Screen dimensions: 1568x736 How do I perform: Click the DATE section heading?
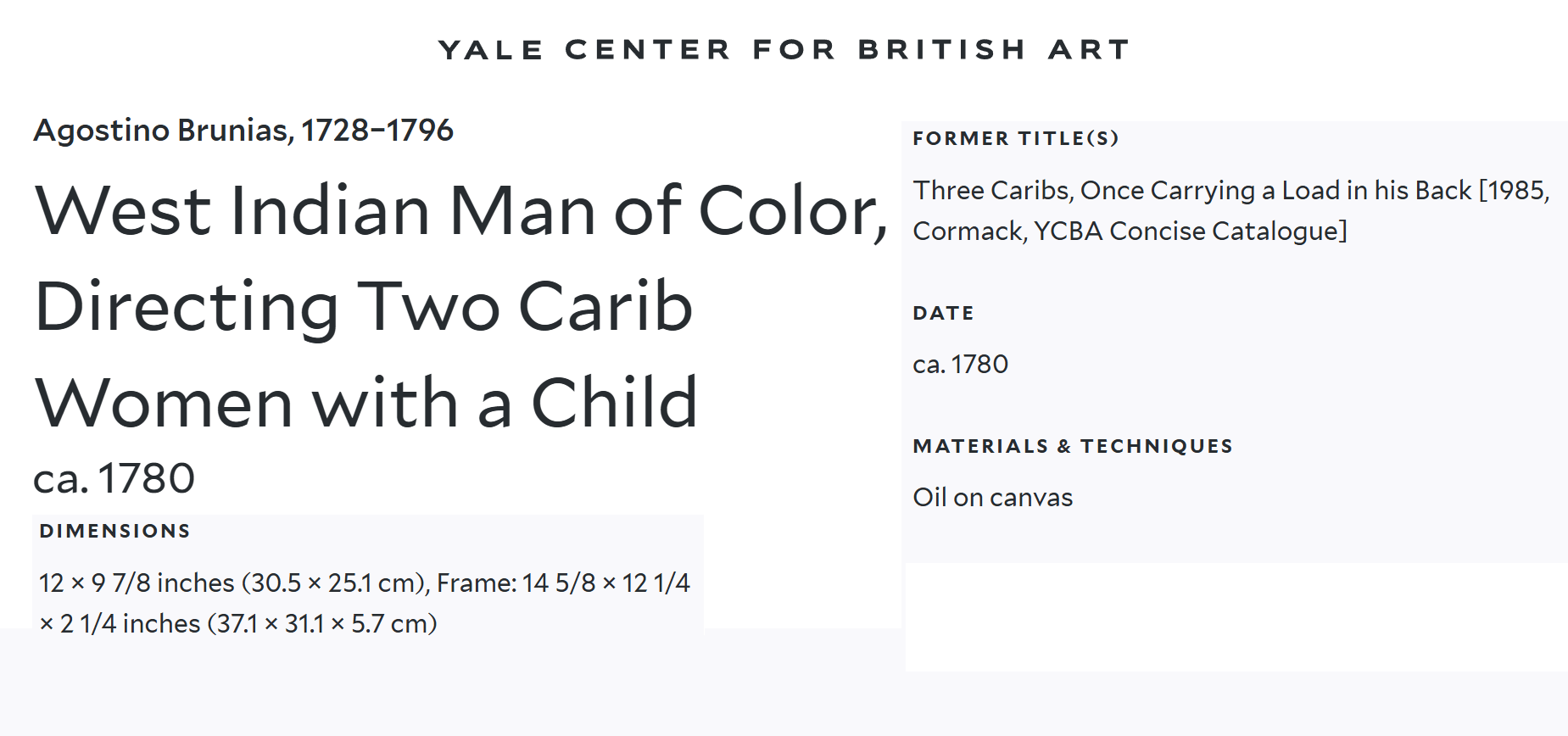pos(943,314)
